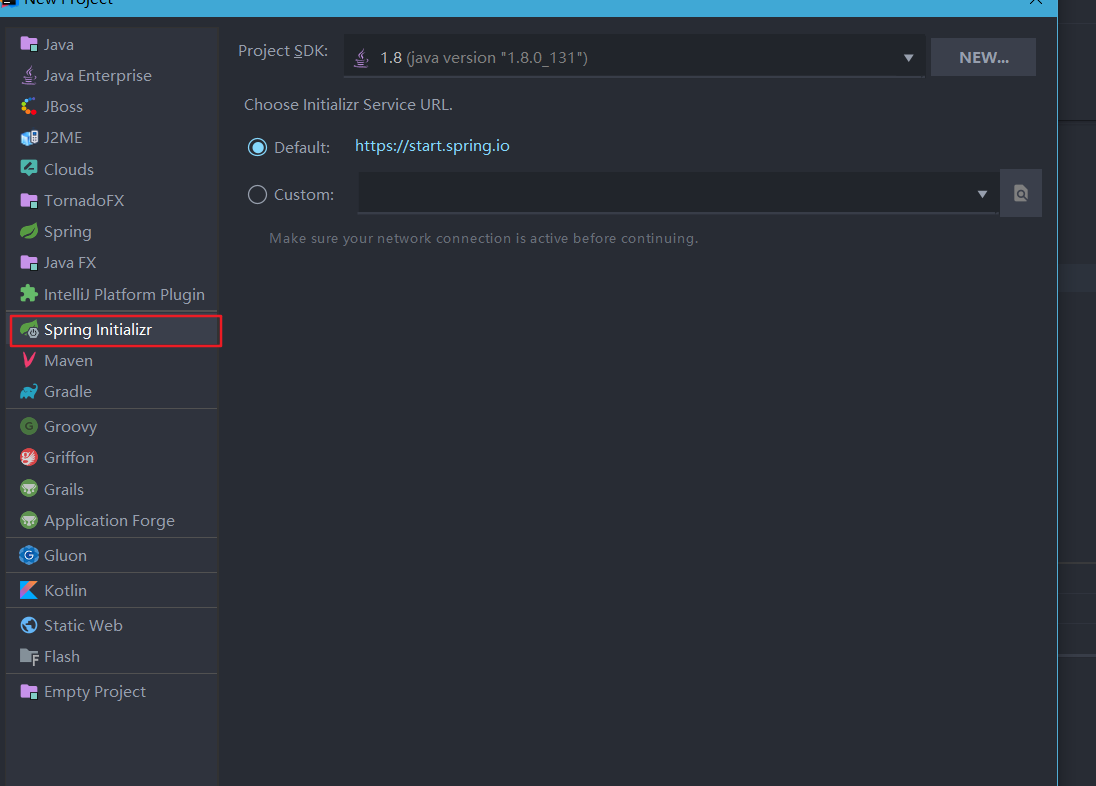Click the Java cup icon in SDK field
Viewport: 1096px width, 786px height.
361,57
